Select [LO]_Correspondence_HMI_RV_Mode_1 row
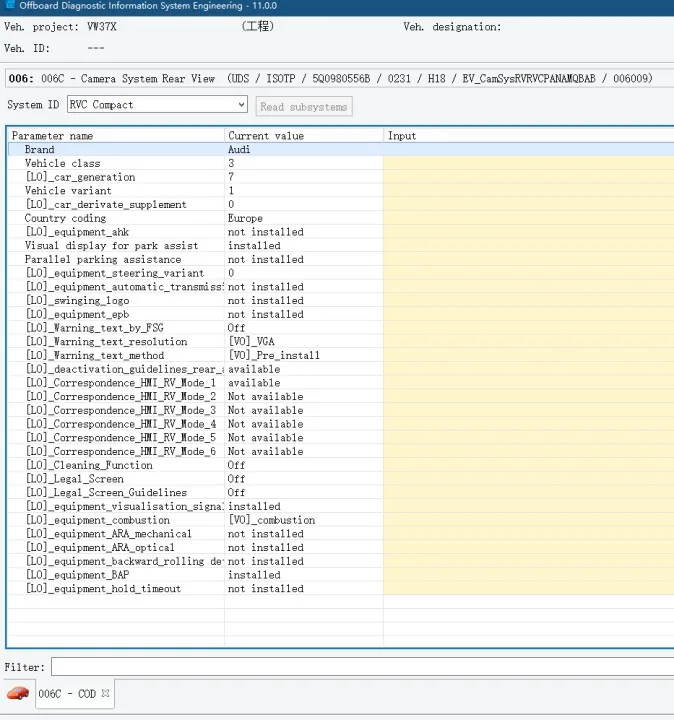This screenshot has height=720, width=674. click(341, 383)
